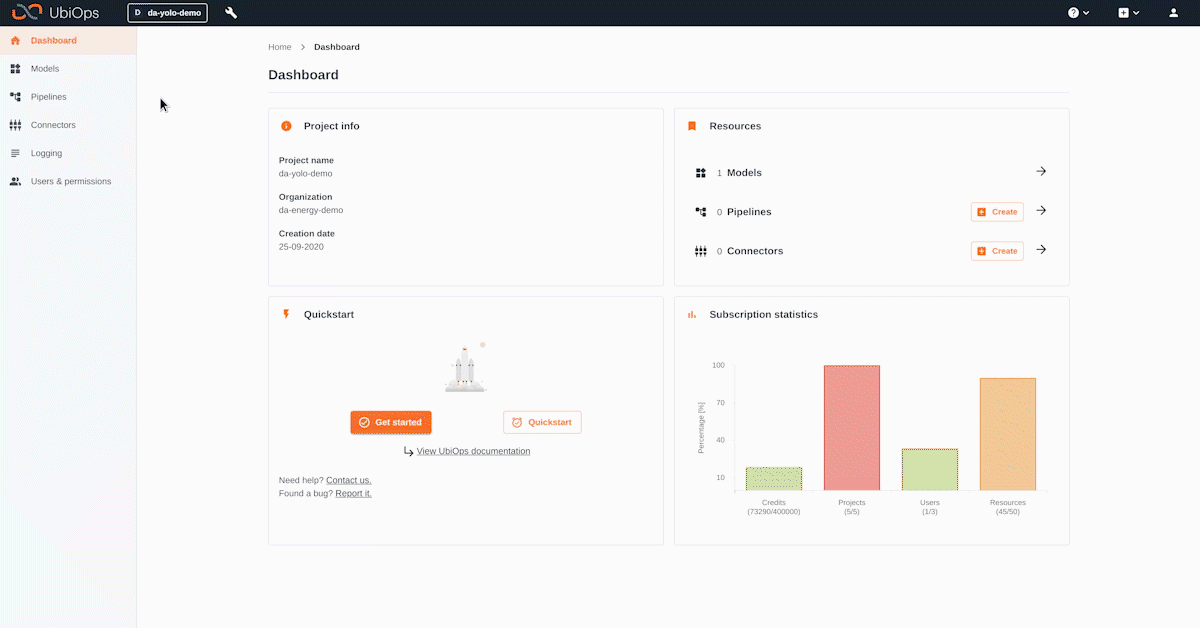Viewport: 1200px width, 628px height.
Task: Open Users & permissions in sidebar
Action: (x=68, y=181)
